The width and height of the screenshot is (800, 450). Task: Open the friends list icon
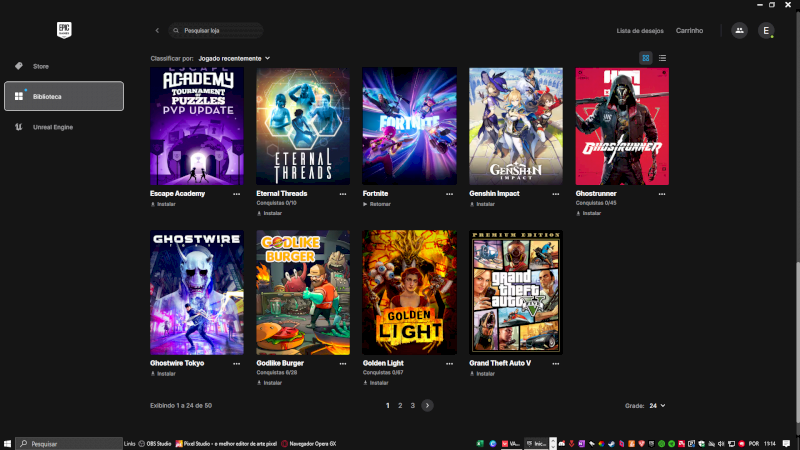(x=739, y=31)
